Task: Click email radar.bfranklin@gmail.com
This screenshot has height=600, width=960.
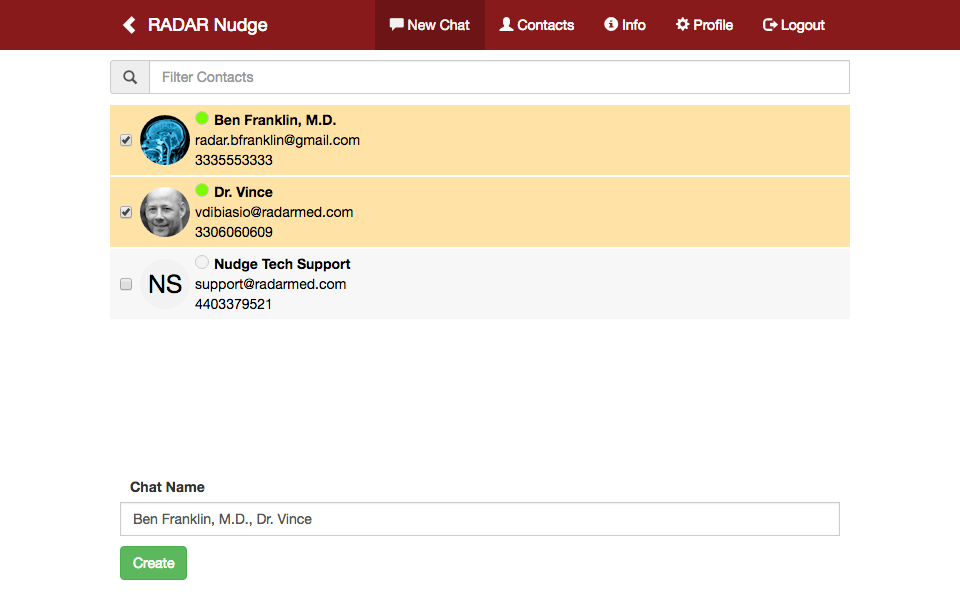Action: point(277,140)
